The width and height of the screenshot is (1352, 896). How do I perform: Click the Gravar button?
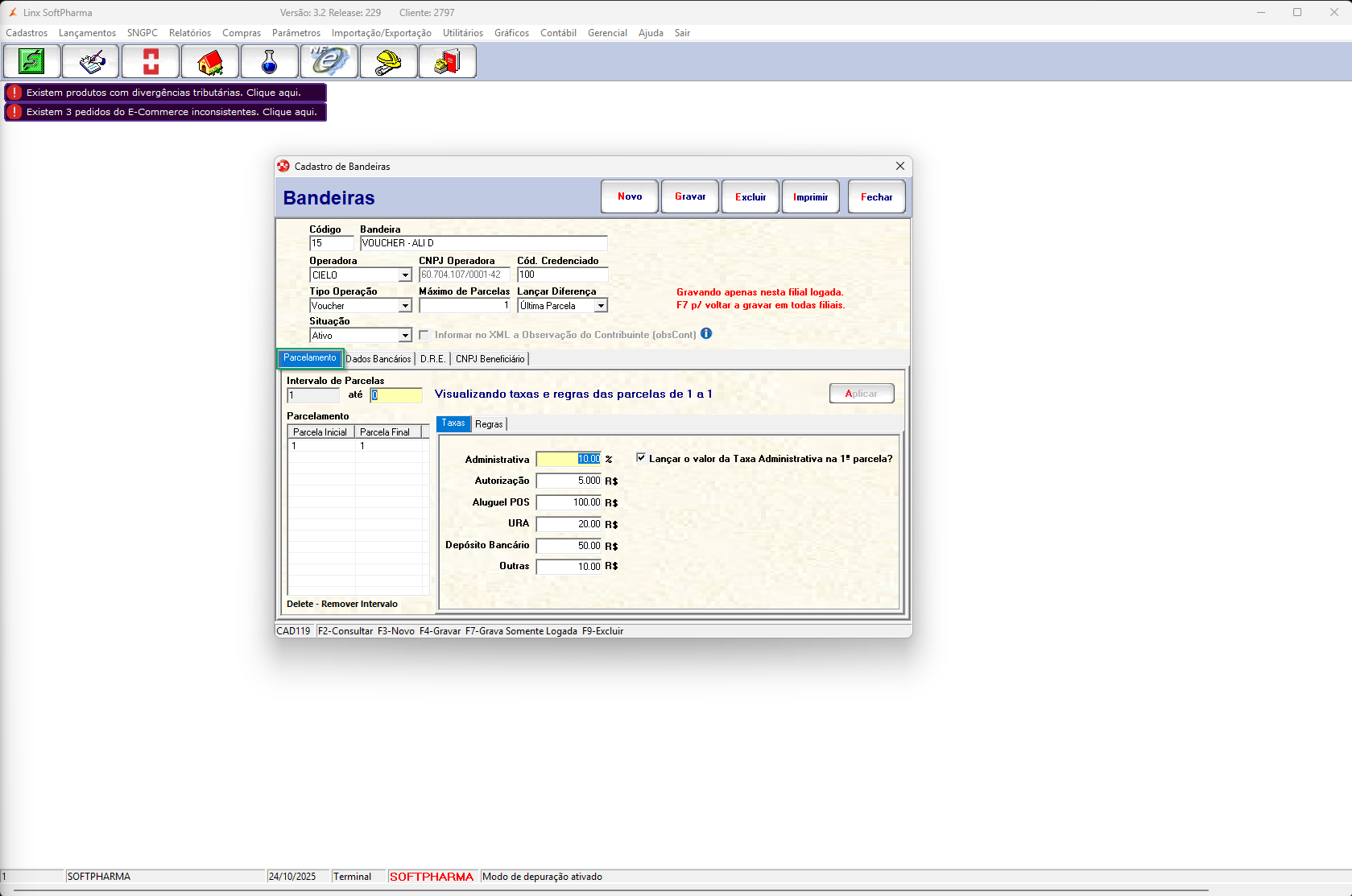pyautogui.click(x=690, y=196)
